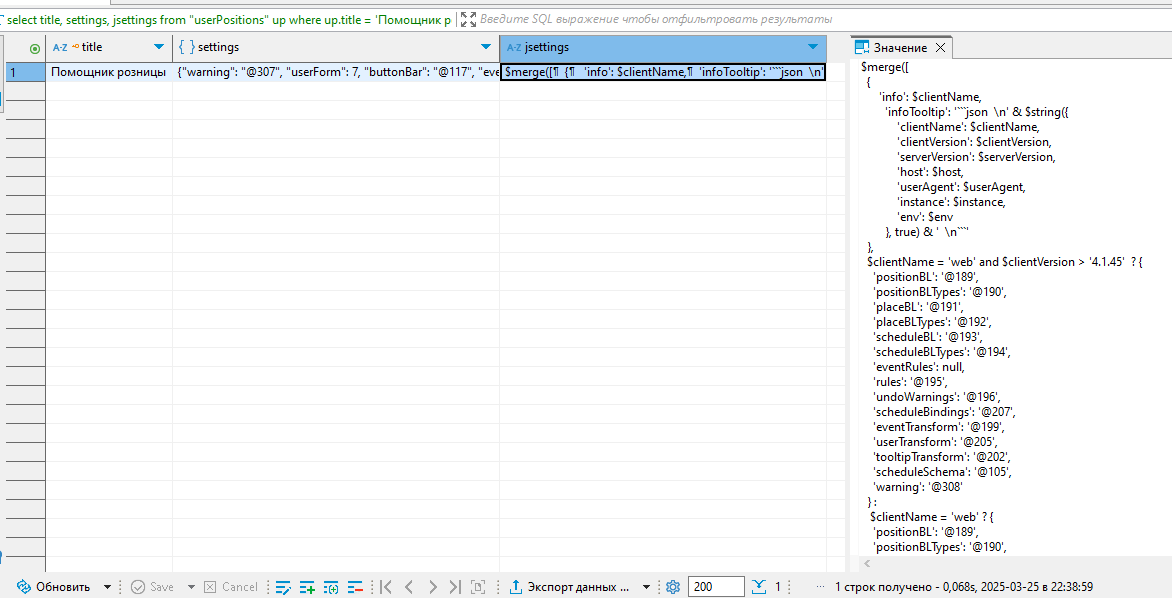Image resolution: width=1172 pixels, height=598 pixels.
Task: Click line 'scheduleSchema': '@105' in value panel
Action: (942, 472)
